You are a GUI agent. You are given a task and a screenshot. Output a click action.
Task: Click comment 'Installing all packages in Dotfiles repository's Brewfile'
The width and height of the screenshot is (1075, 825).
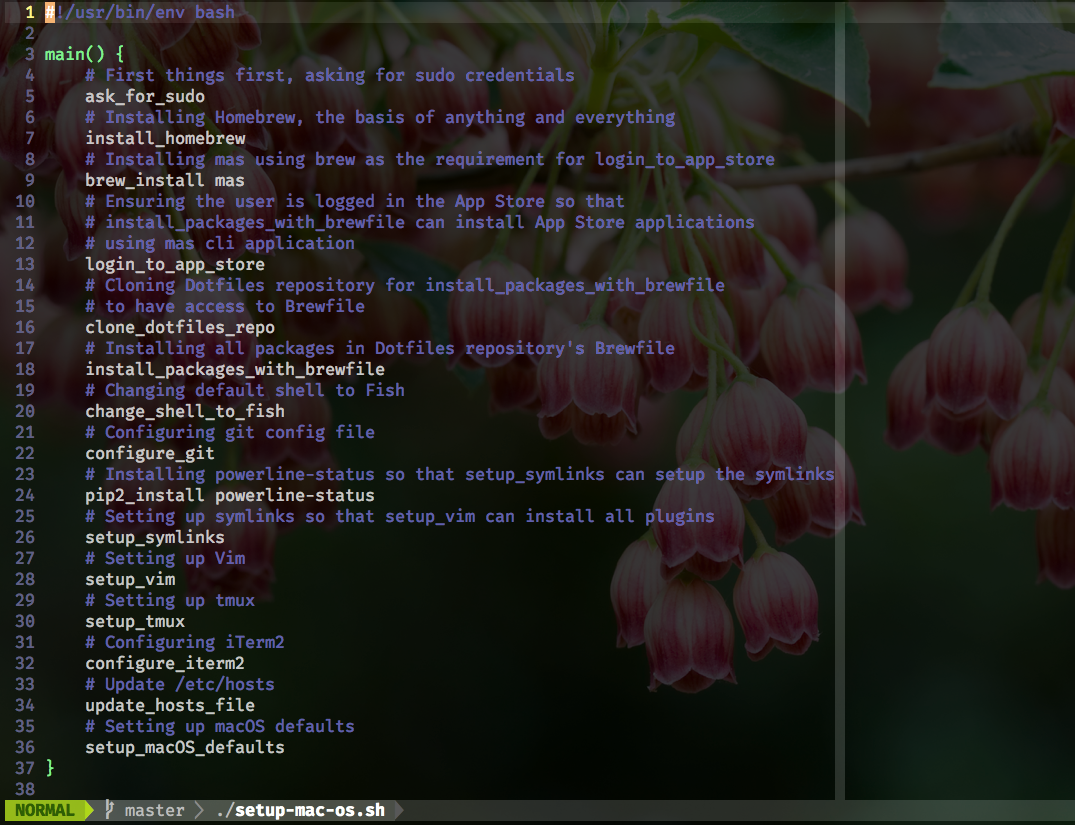380,348
